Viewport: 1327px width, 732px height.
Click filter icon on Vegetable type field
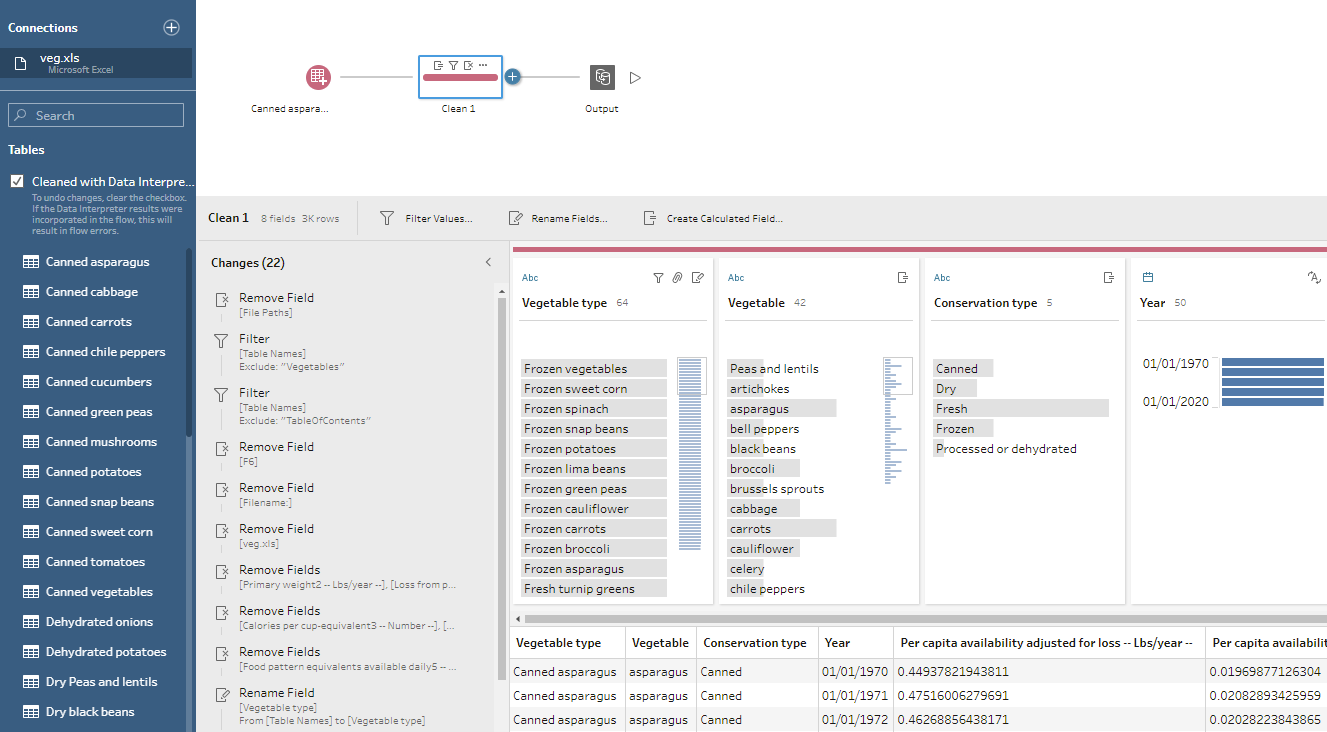pyautogui.click(x=658, y=278)
